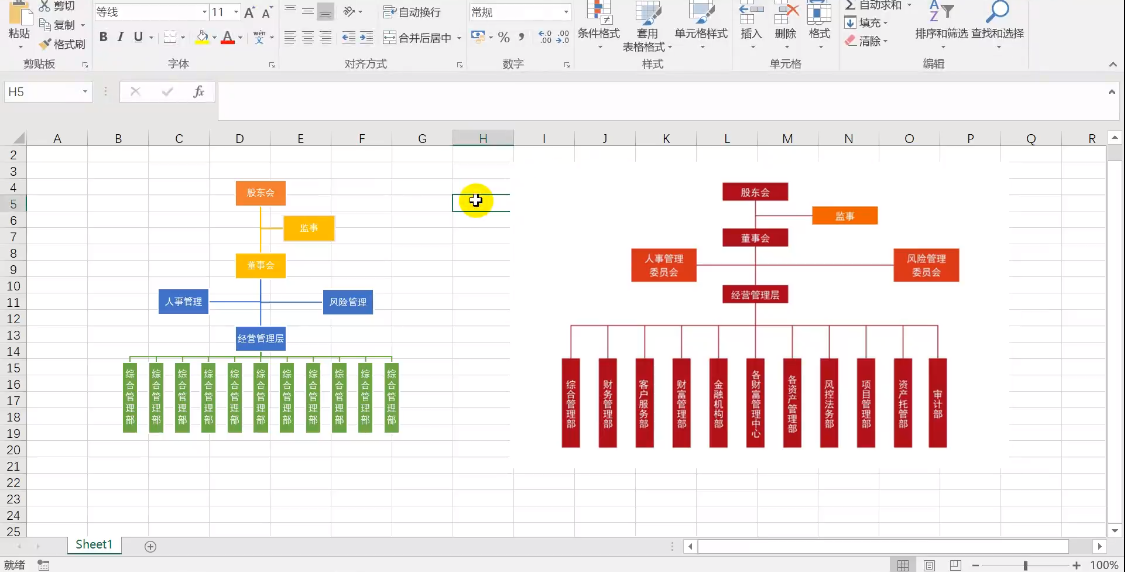This screenshot has height=572, width=1125.
Task: Expand the formula bar
Action: pyautogui.click(x=1112, y=92)
